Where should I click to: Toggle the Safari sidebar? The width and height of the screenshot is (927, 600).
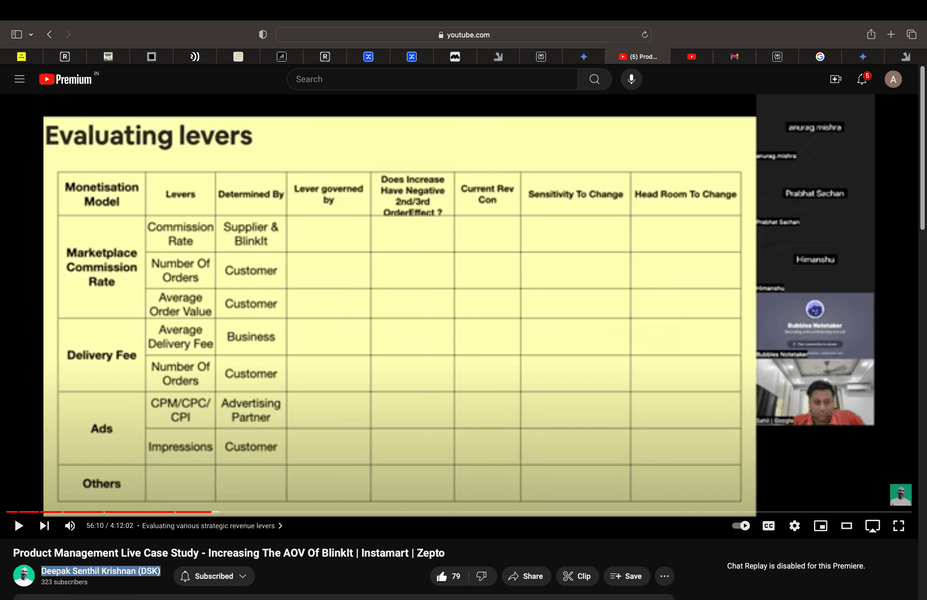[x=17, y=34]
